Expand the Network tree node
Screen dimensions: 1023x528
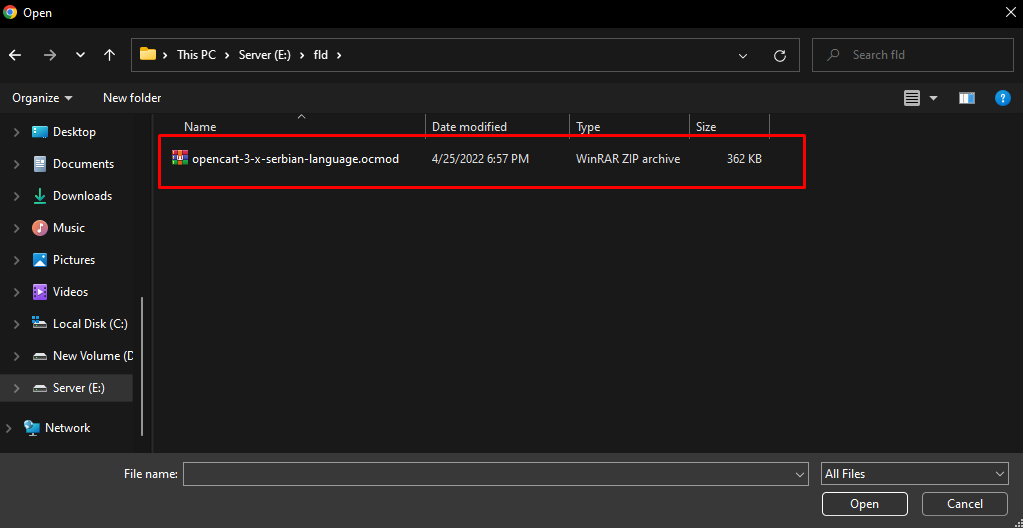(8, 428)
